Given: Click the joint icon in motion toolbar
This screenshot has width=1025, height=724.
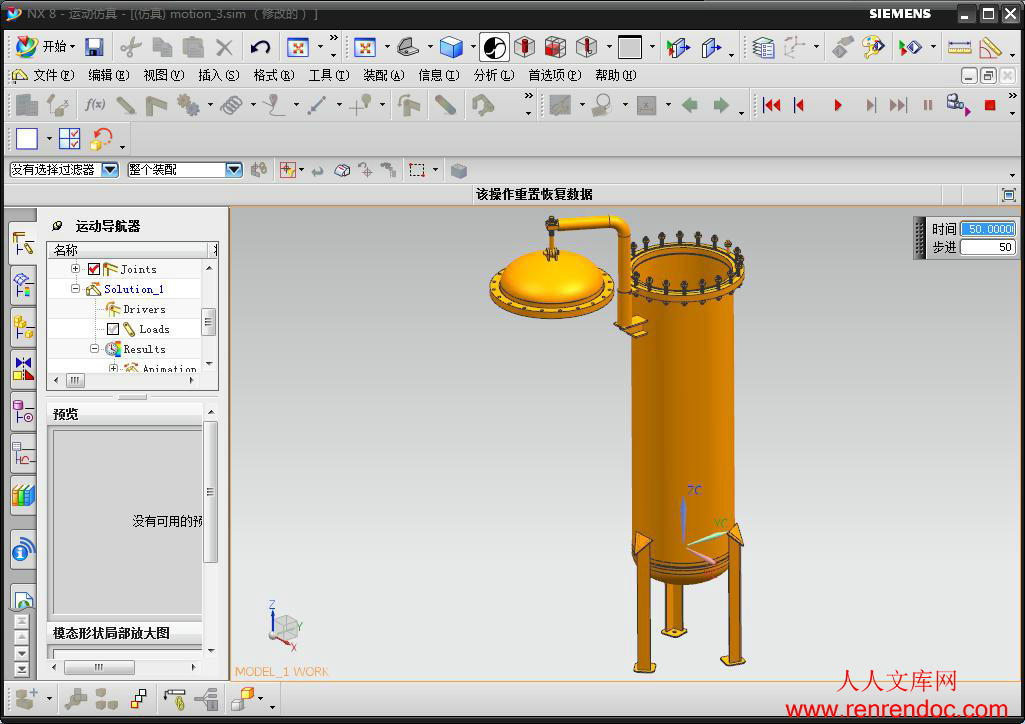Looking at the screenshot, I should click(156, 105).
